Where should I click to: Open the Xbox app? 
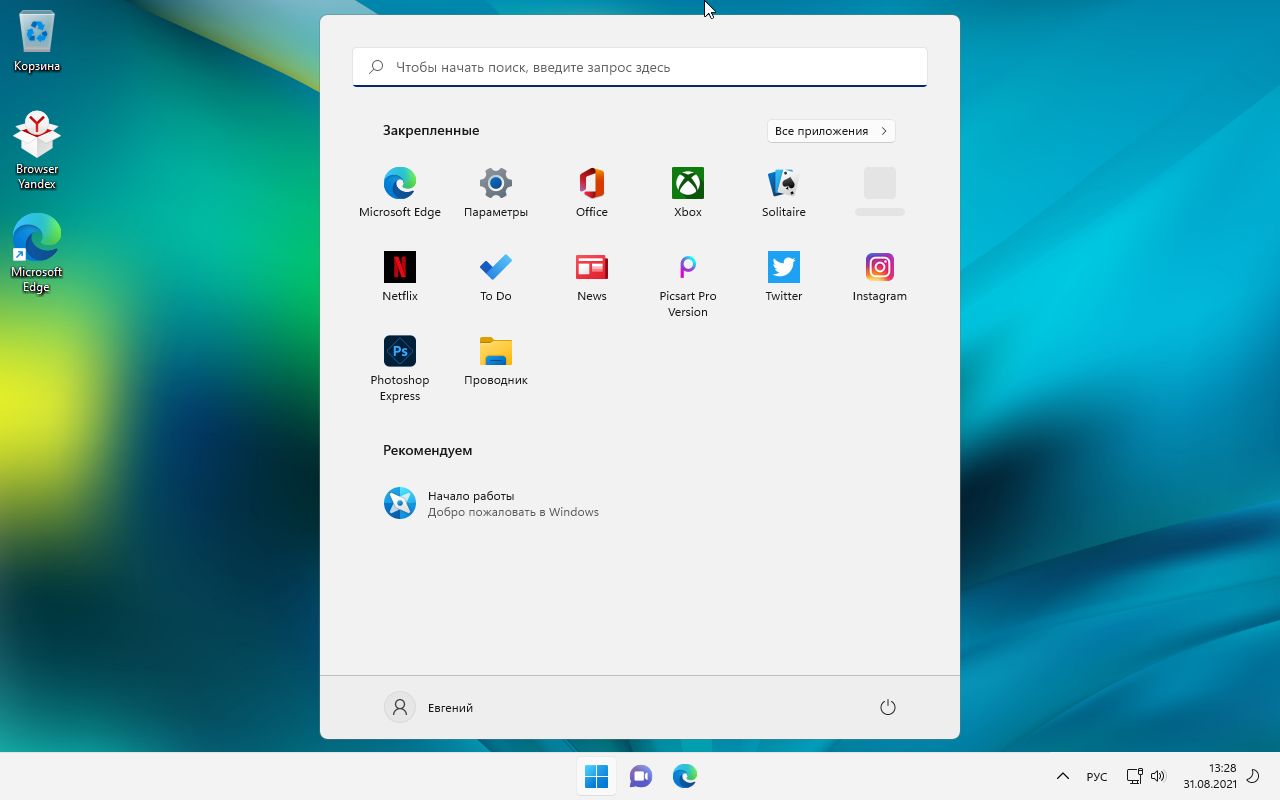click(688, 193)
